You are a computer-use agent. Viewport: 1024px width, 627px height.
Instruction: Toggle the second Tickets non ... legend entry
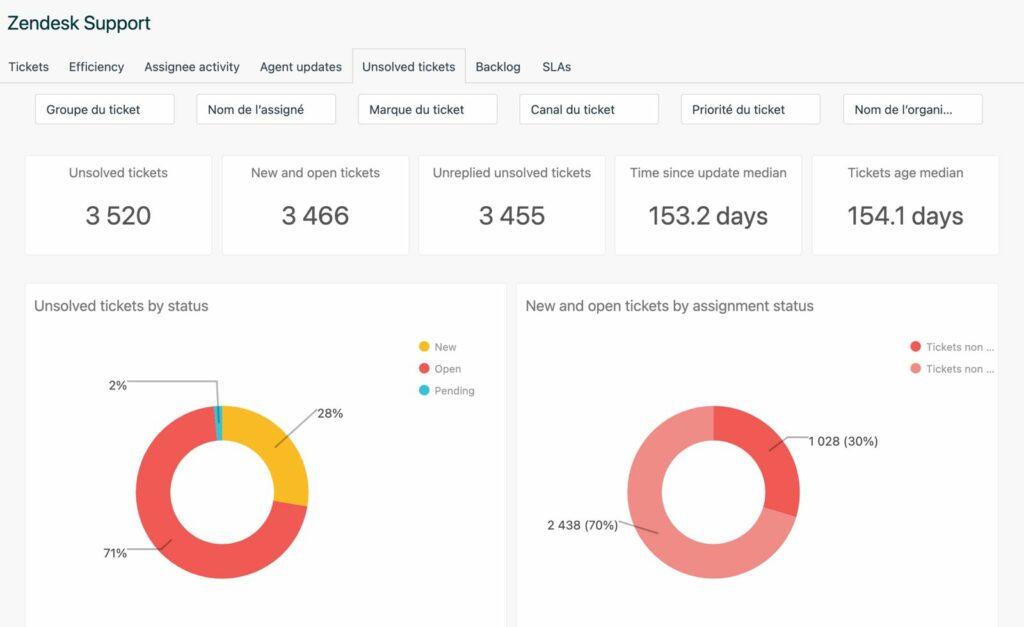tap(952, 368)
